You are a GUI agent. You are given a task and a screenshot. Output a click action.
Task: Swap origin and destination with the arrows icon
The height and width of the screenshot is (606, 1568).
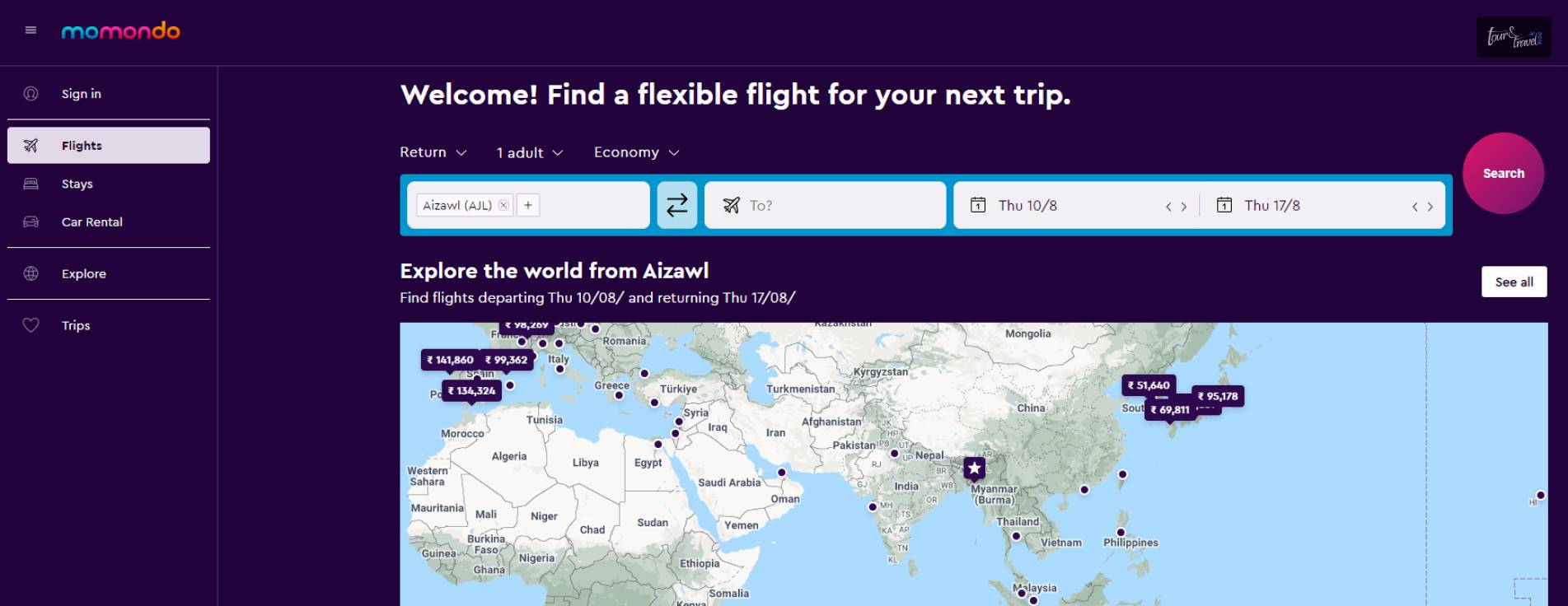676,205
